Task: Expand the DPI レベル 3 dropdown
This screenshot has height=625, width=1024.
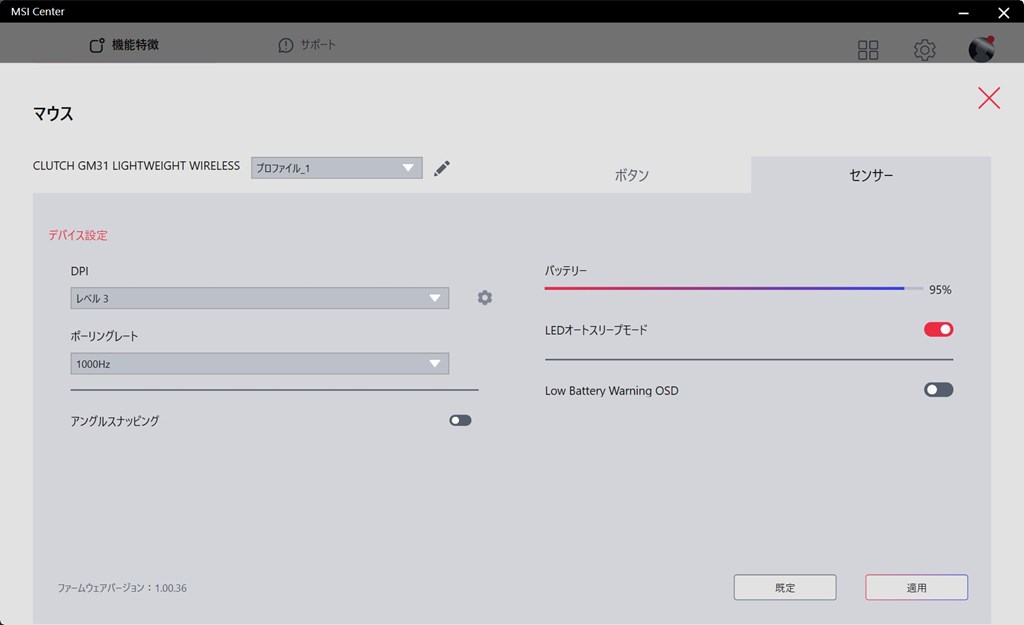Action: (x=259, y=298)
